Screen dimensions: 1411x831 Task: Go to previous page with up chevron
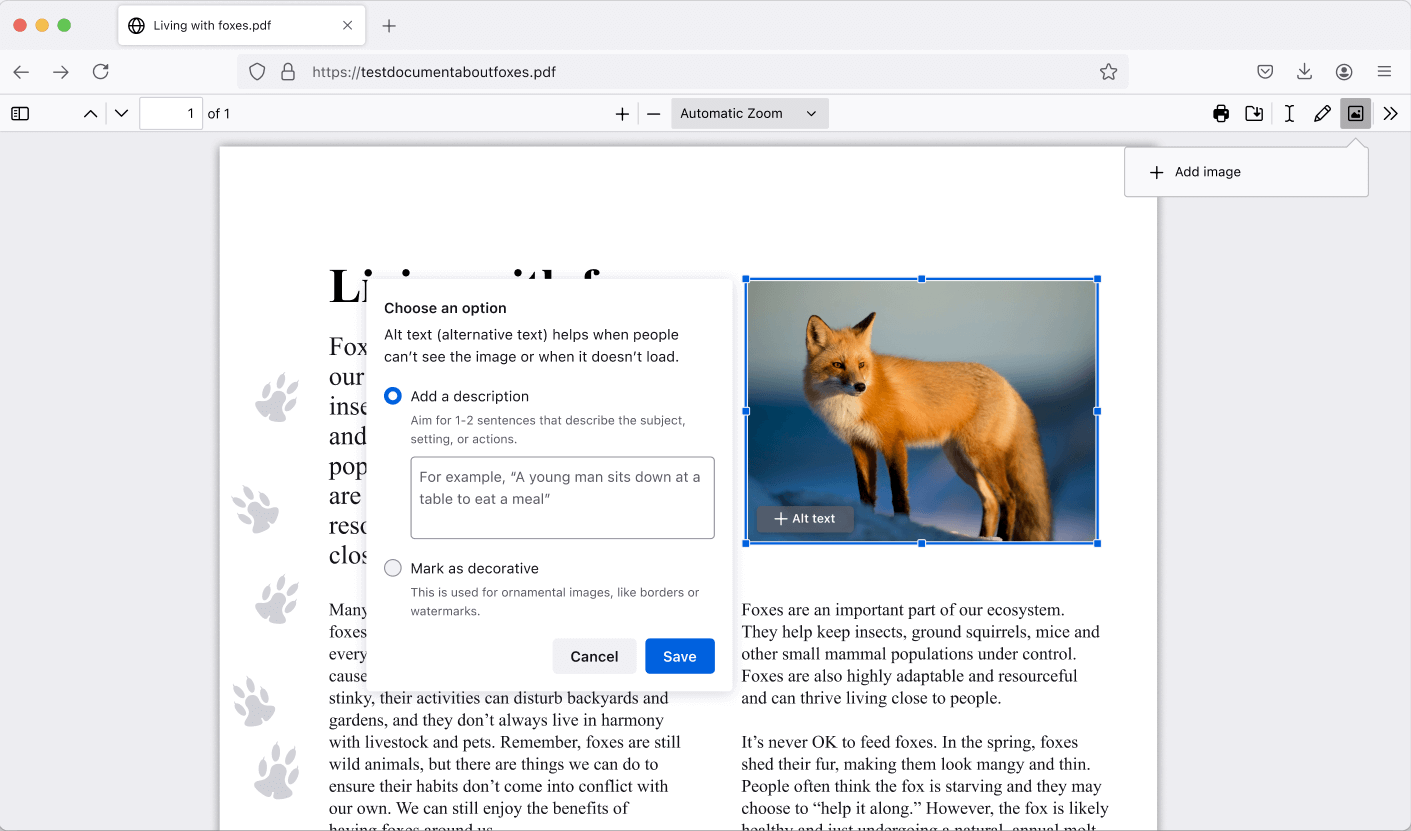90,113
